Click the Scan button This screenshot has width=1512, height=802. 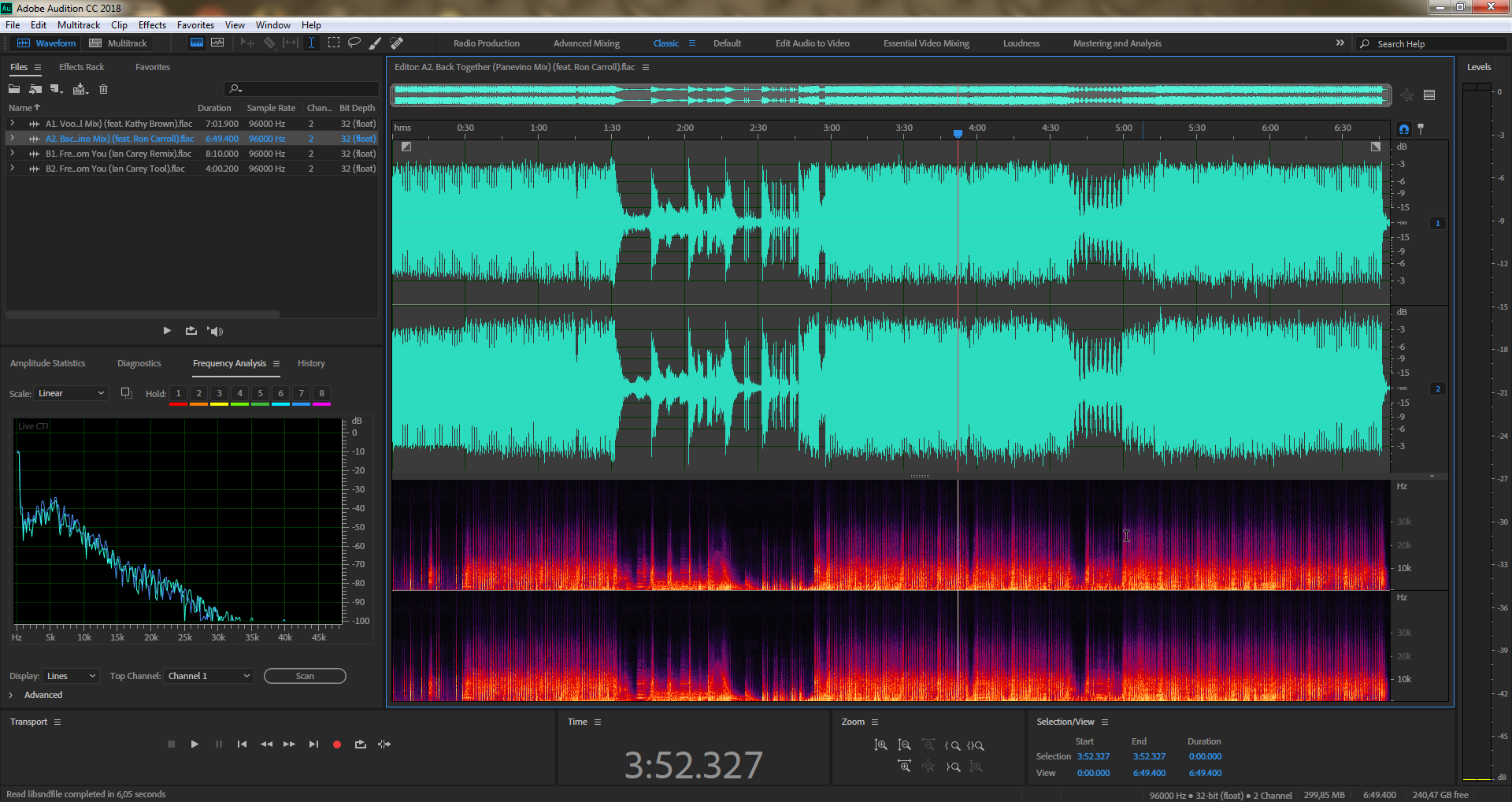[305, 676]
